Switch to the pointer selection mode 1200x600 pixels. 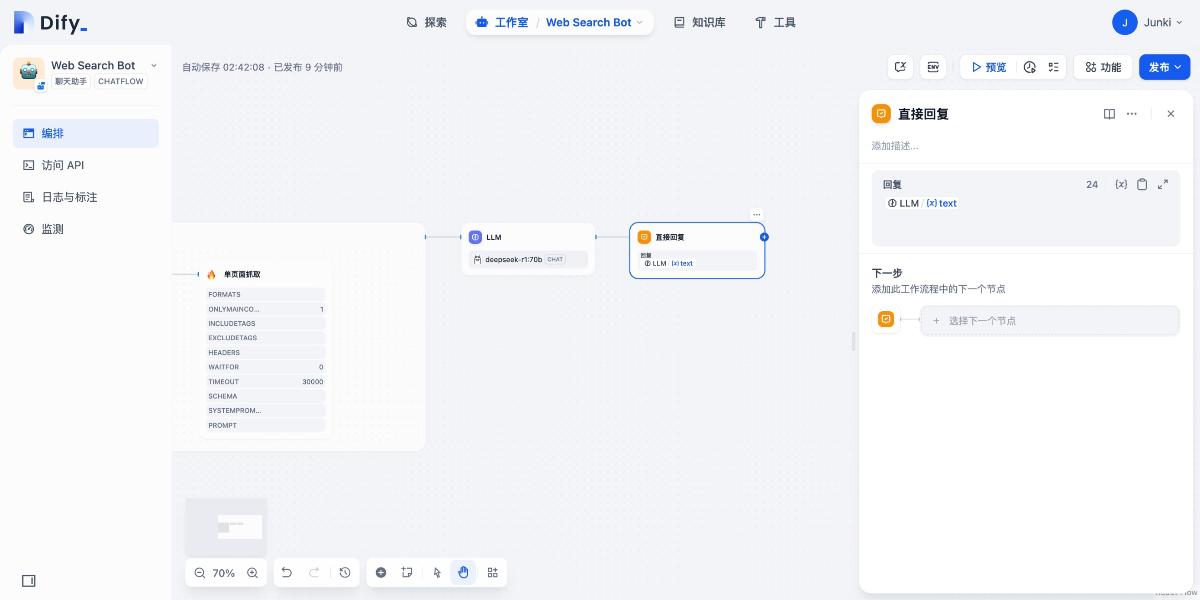[435, 572]
